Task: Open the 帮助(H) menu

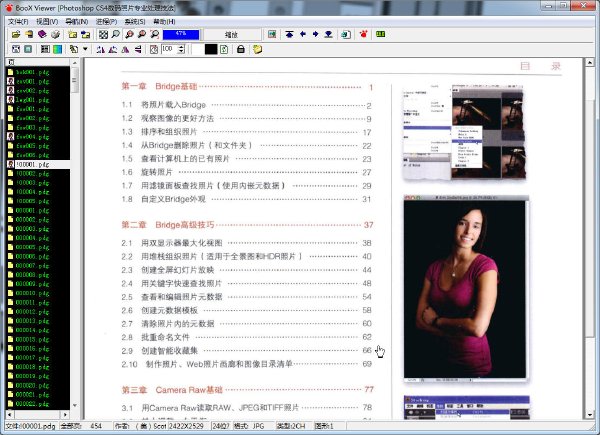Action: [164, 21]
